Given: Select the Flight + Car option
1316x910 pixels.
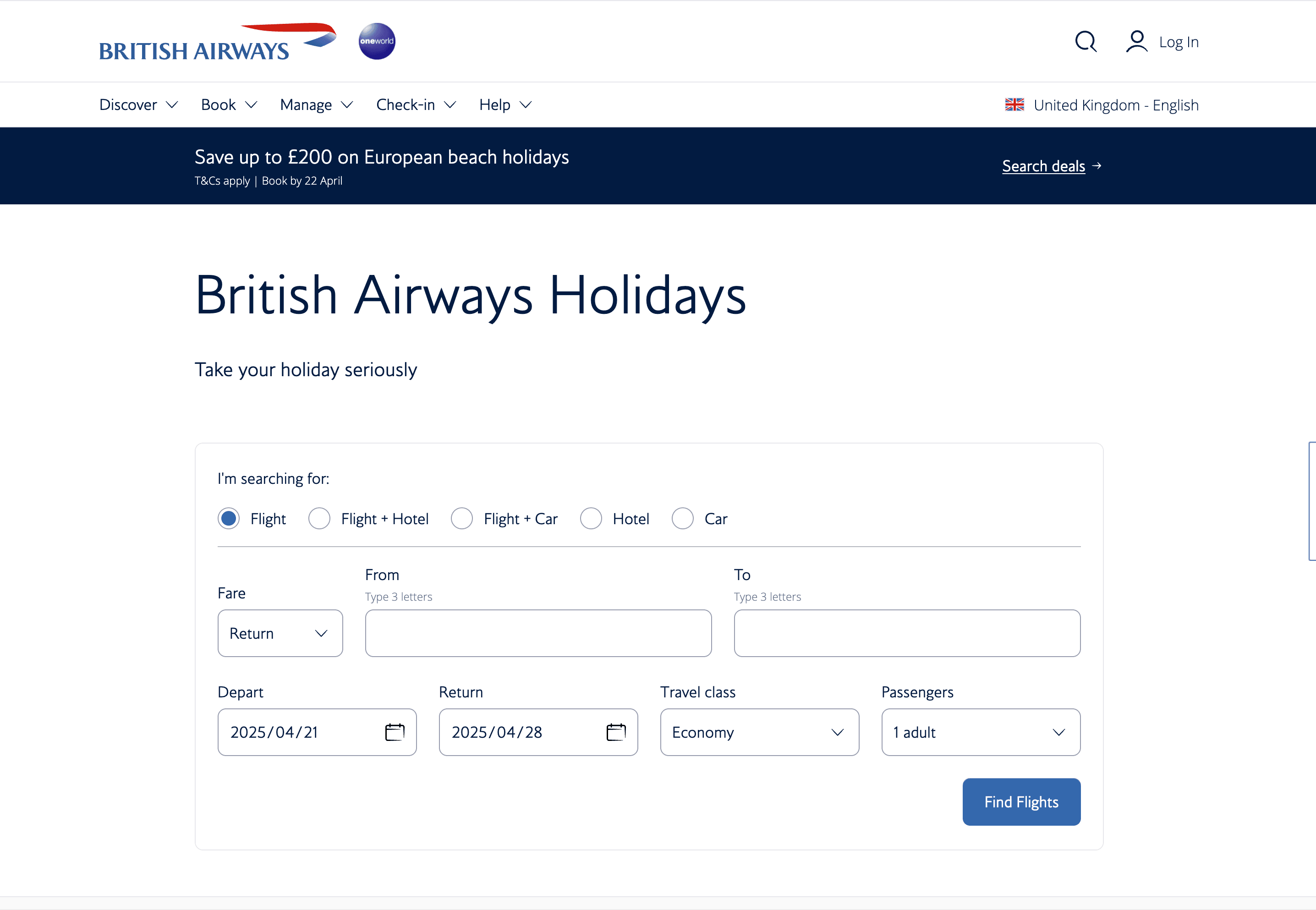Looking at the screenshot, I should [x=462, y=519].
